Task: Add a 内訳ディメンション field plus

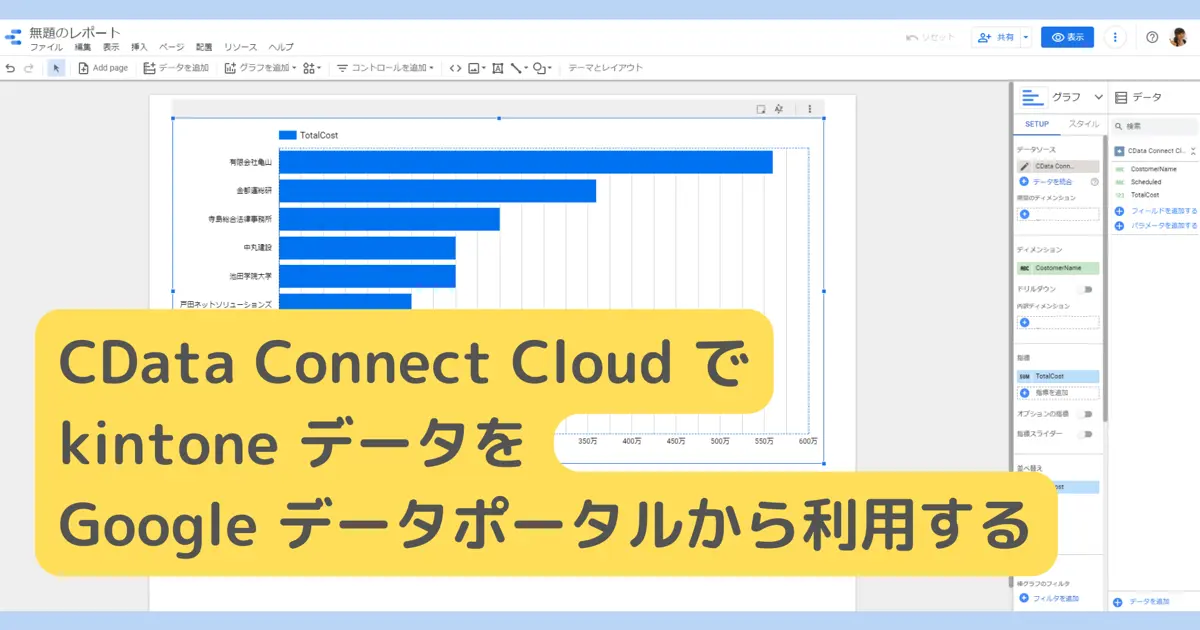Action: (x=1024, y=322)
